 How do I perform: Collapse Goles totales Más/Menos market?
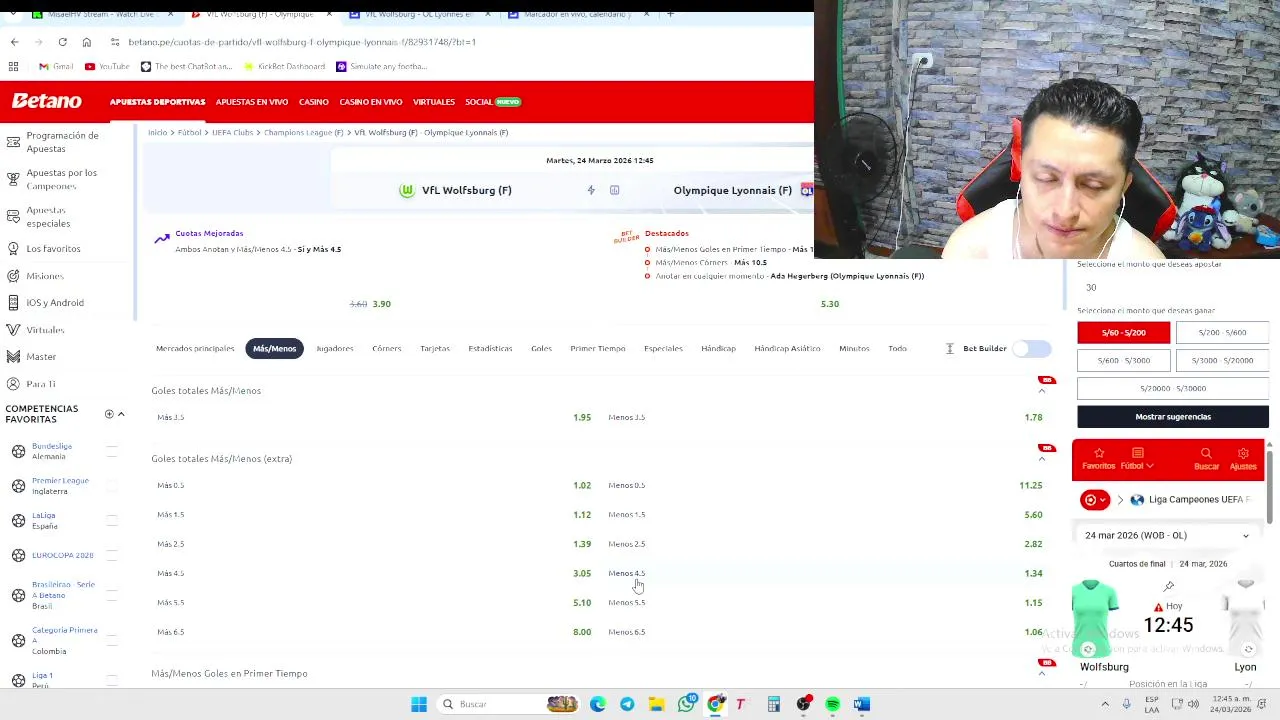click(x=1042, y=391)
